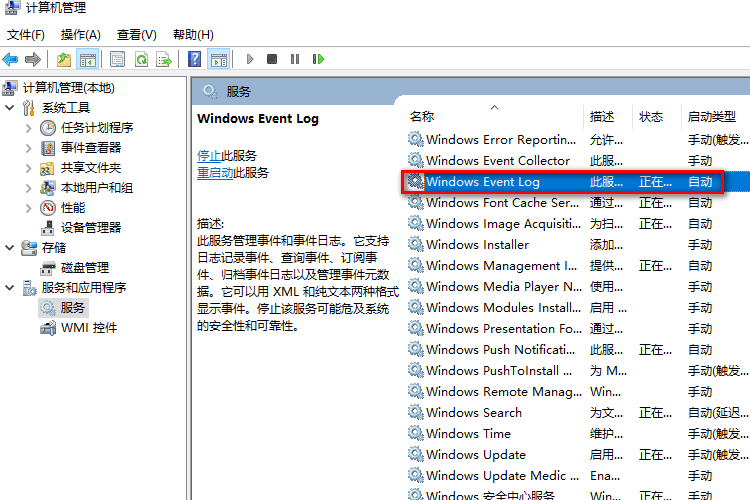
Task: Click gear icon beside Windows Installer
Action: [415, 244]
